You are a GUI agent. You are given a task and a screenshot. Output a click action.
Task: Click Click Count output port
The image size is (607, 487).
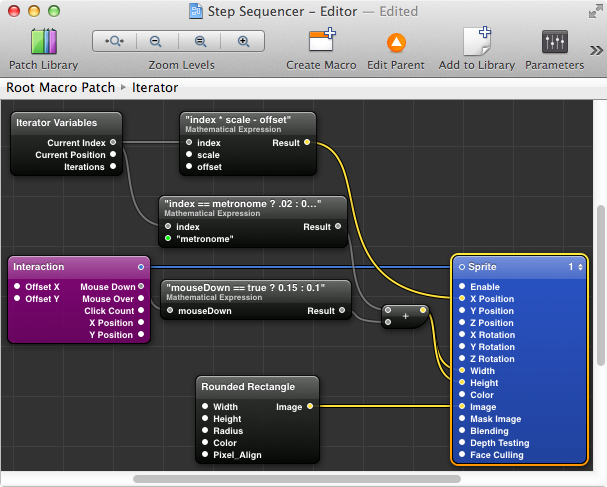tap(141, 310)
